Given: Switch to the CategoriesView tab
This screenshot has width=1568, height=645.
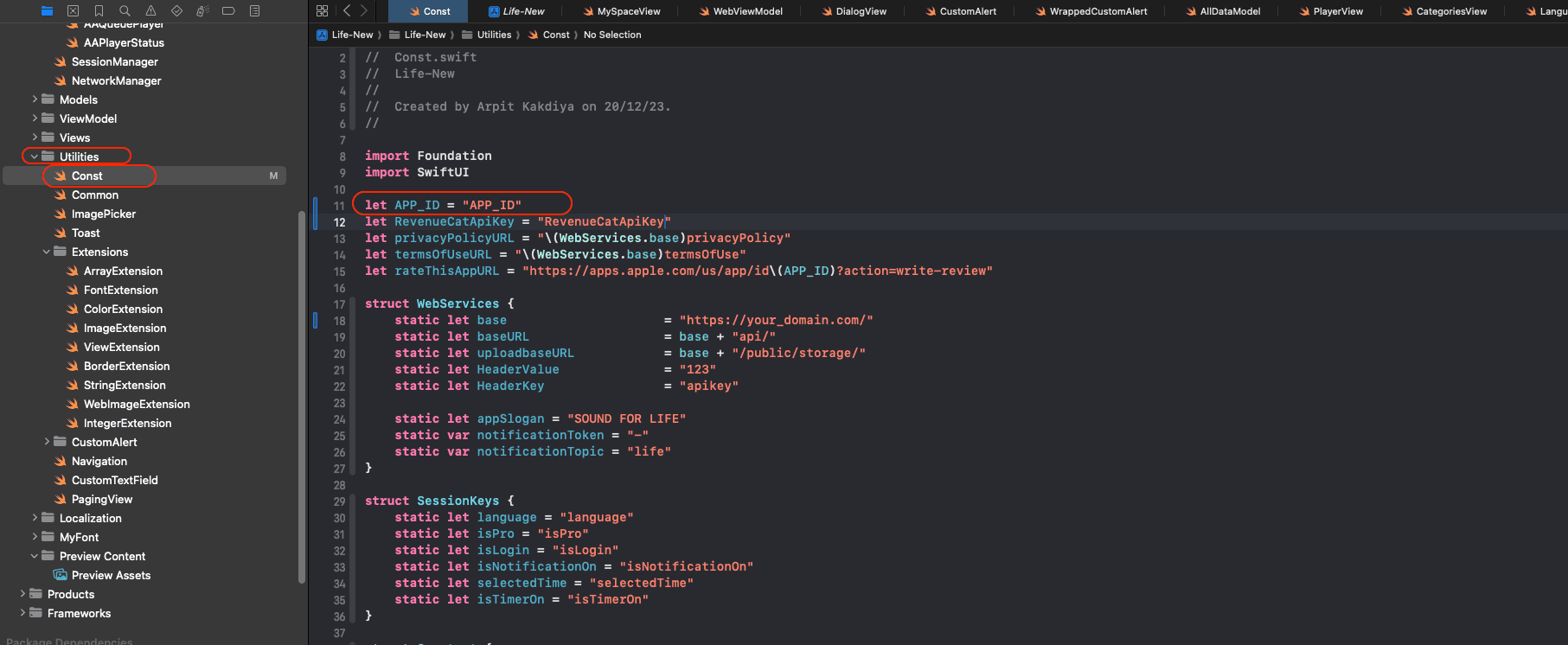Looking at the screenshot, I should click(x=1444, y=11).
